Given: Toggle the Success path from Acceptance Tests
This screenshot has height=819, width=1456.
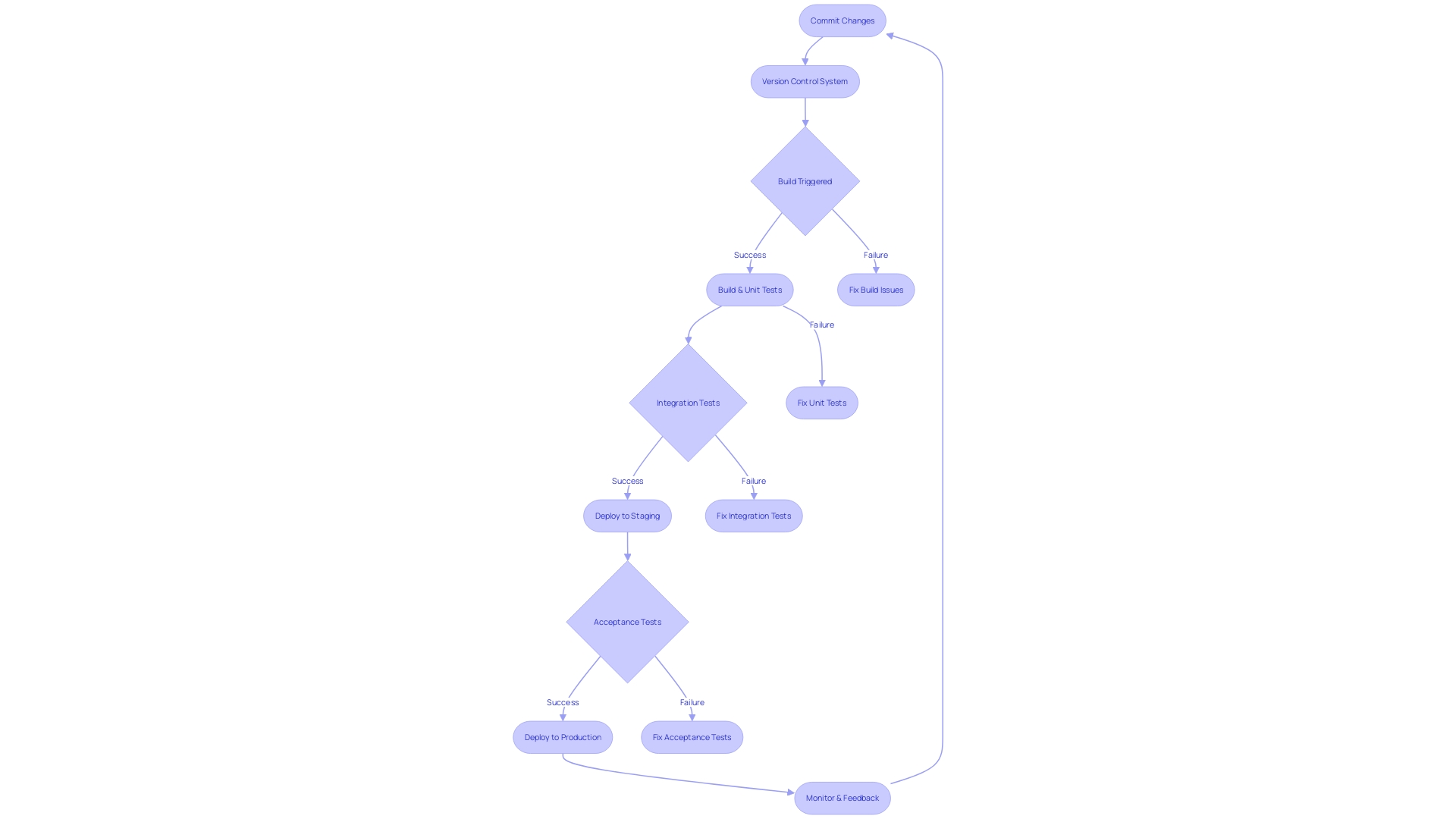Looking at the screenshot, I should pos(561,702).
